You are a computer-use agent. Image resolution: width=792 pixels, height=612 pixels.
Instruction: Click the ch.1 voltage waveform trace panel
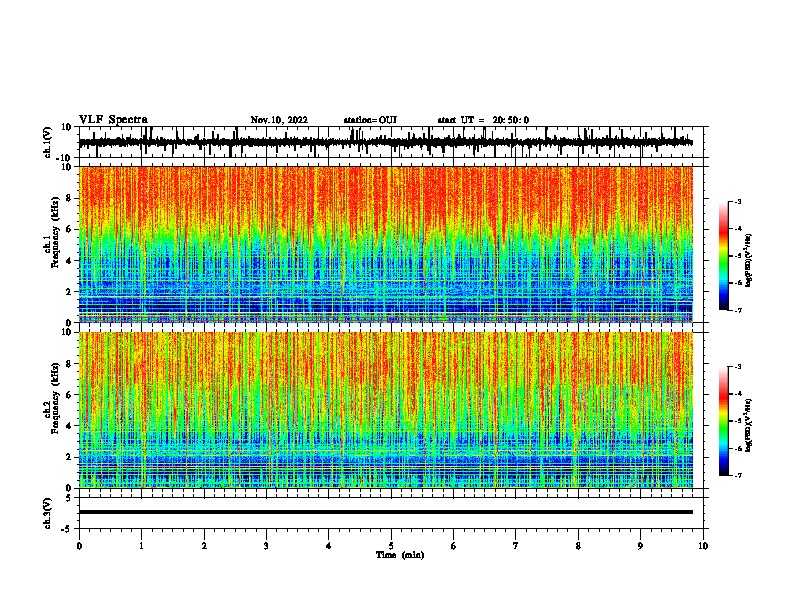(391, 142)
